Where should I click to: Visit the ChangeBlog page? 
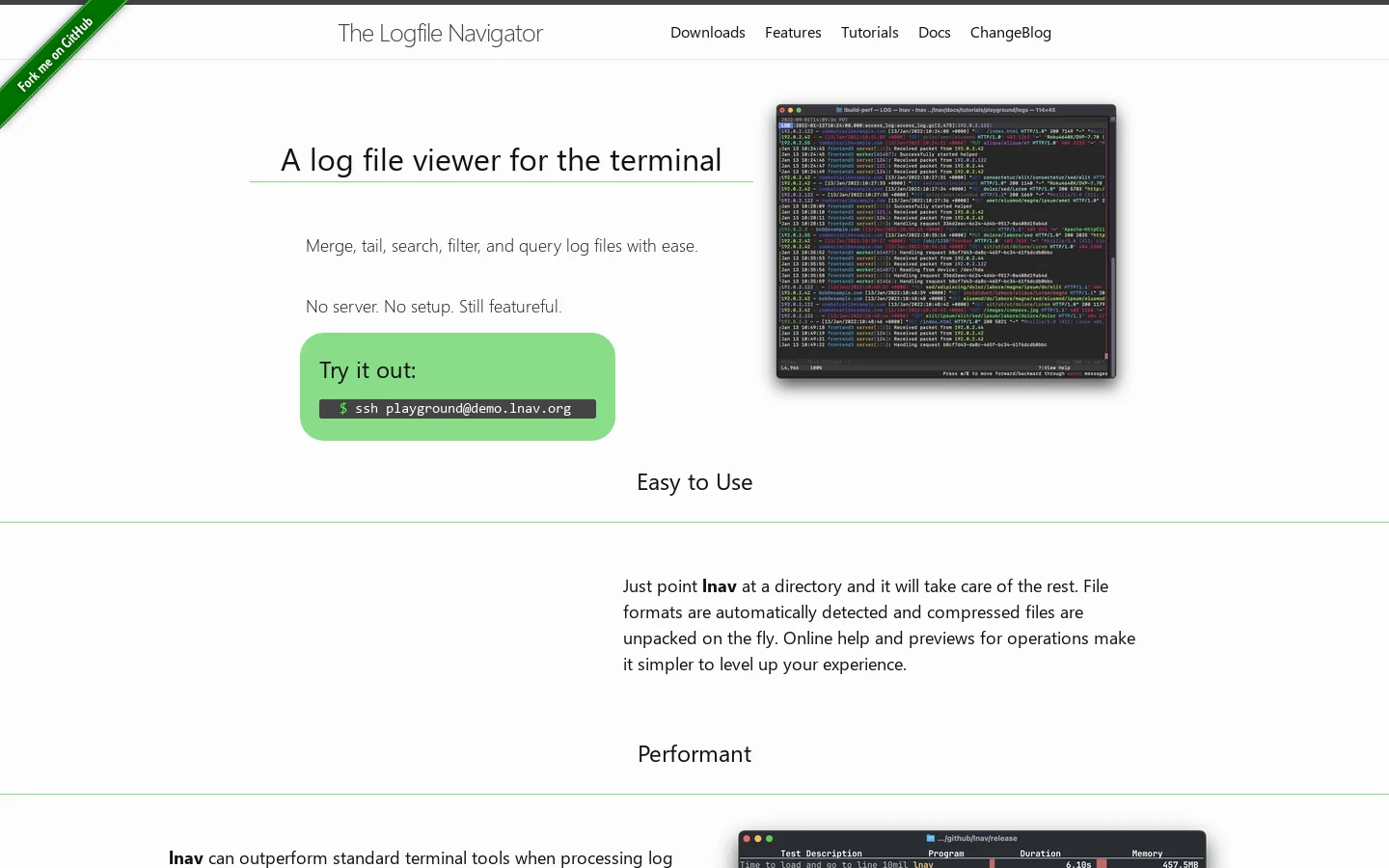[1011, 33]
